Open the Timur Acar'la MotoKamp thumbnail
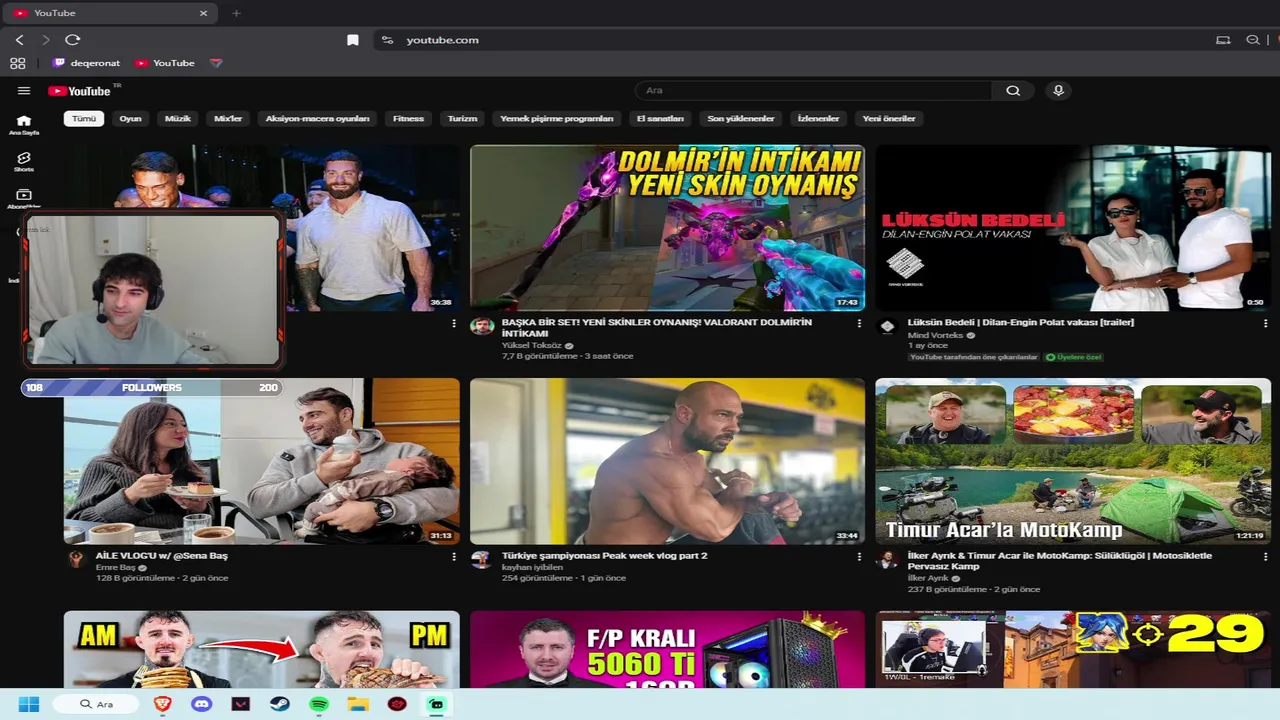Screen dimensions: 1280x720 [1073, 461]
